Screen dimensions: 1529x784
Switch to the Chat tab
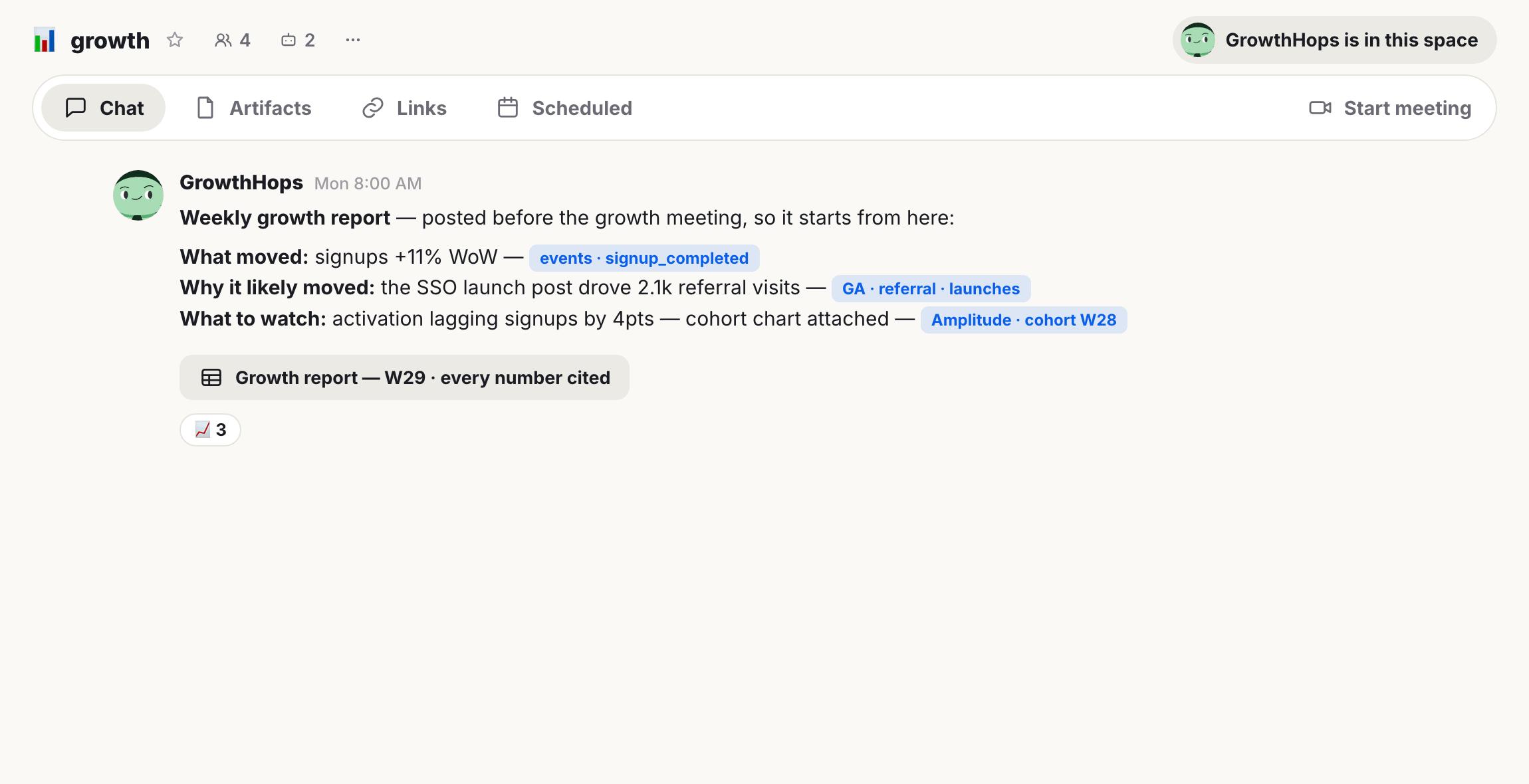click(x=104, y=108)
